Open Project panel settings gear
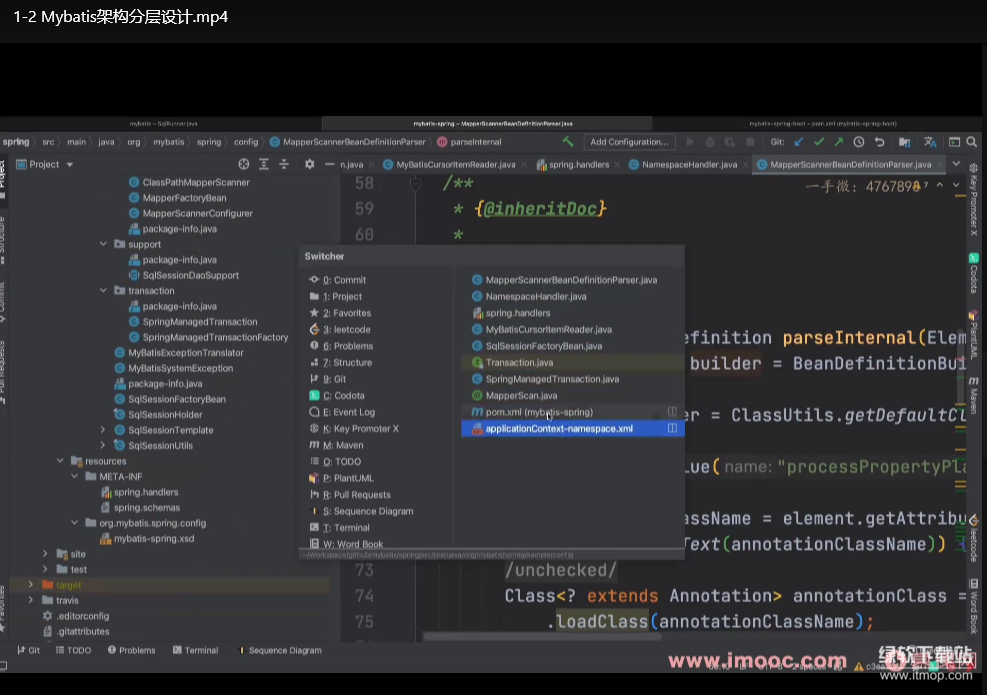Viewport: 987px width, 695px height. click(x=309, y=164)
